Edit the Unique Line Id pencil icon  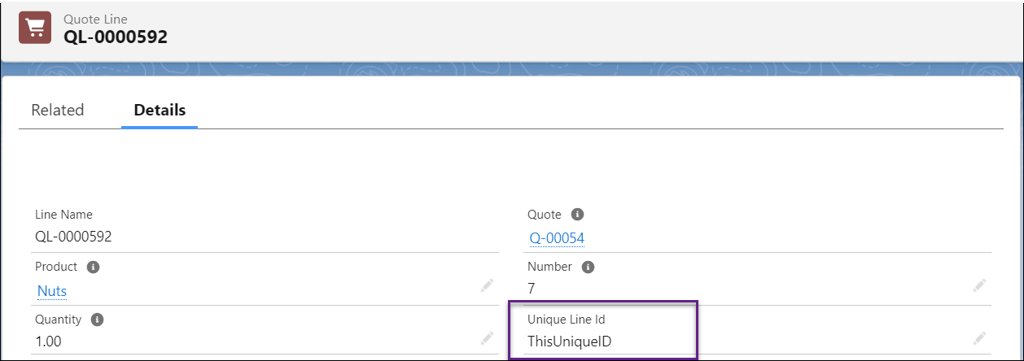tap(979, 338)
